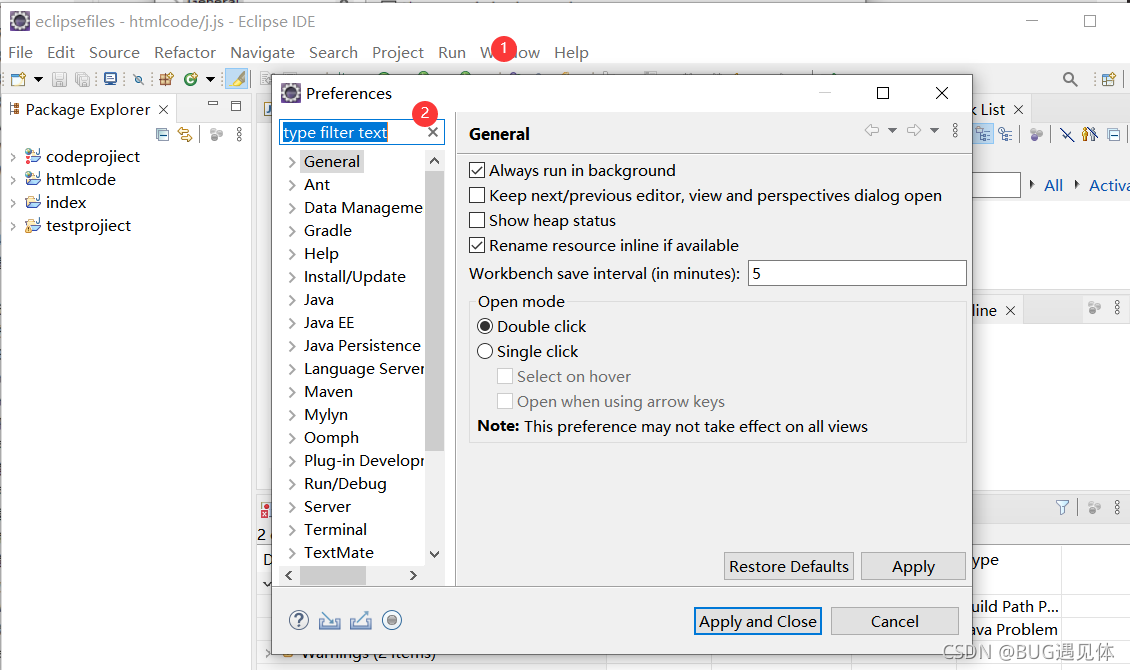Click the Workbench save interval input field
This screenshot has width=1130, height=670.
(x=856, y=273)
